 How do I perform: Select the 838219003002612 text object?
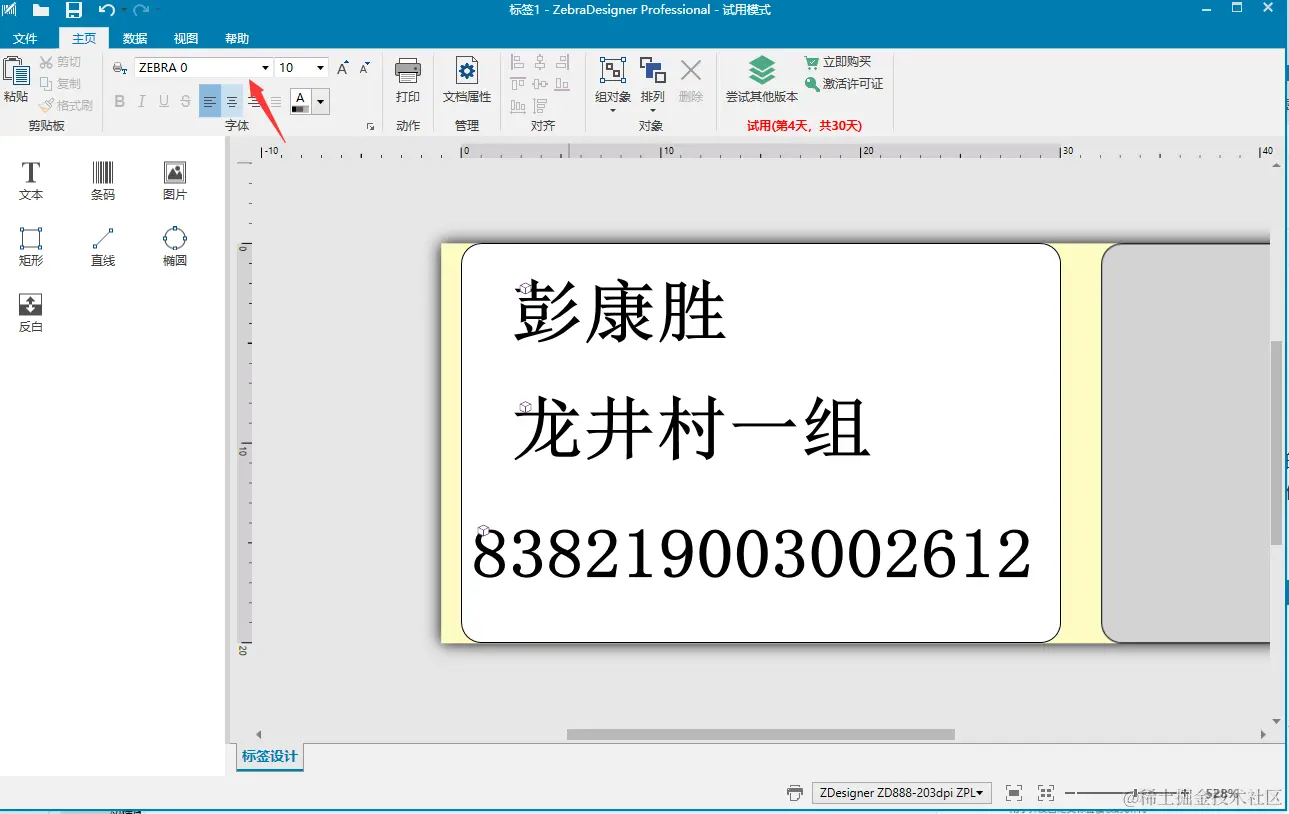coord(752,555)
